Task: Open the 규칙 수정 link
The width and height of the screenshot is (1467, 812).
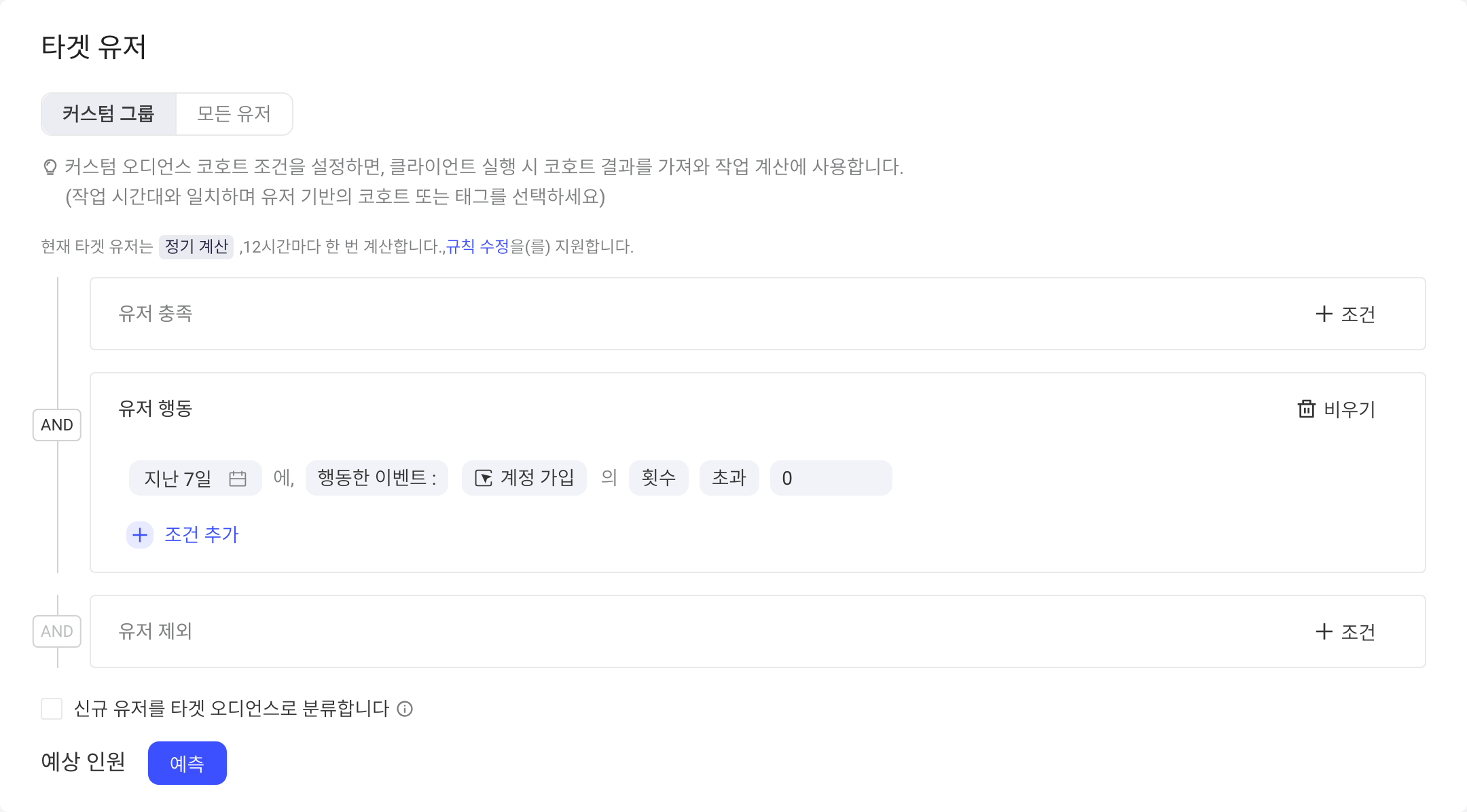Action: tap(477, 246)
